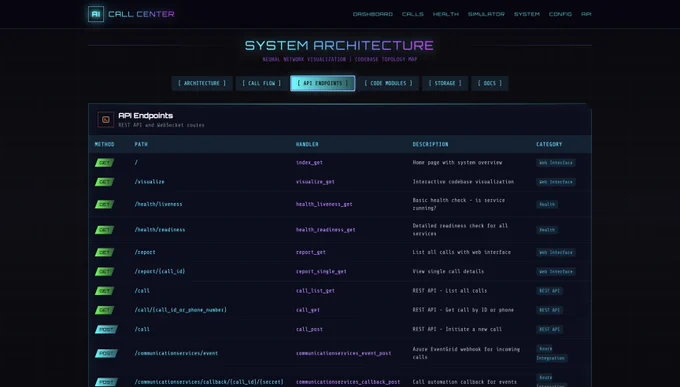
Task: Go to Simulator in navigation bar
Action: [486, 14]
